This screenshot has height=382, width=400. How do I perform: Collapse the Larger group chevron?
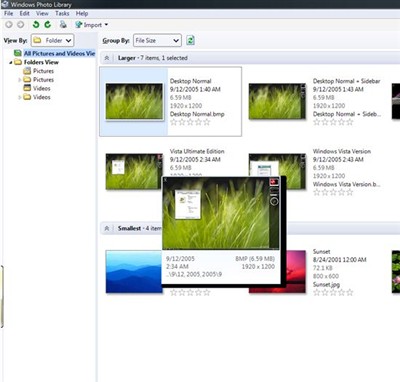click(x=107, y=58)
